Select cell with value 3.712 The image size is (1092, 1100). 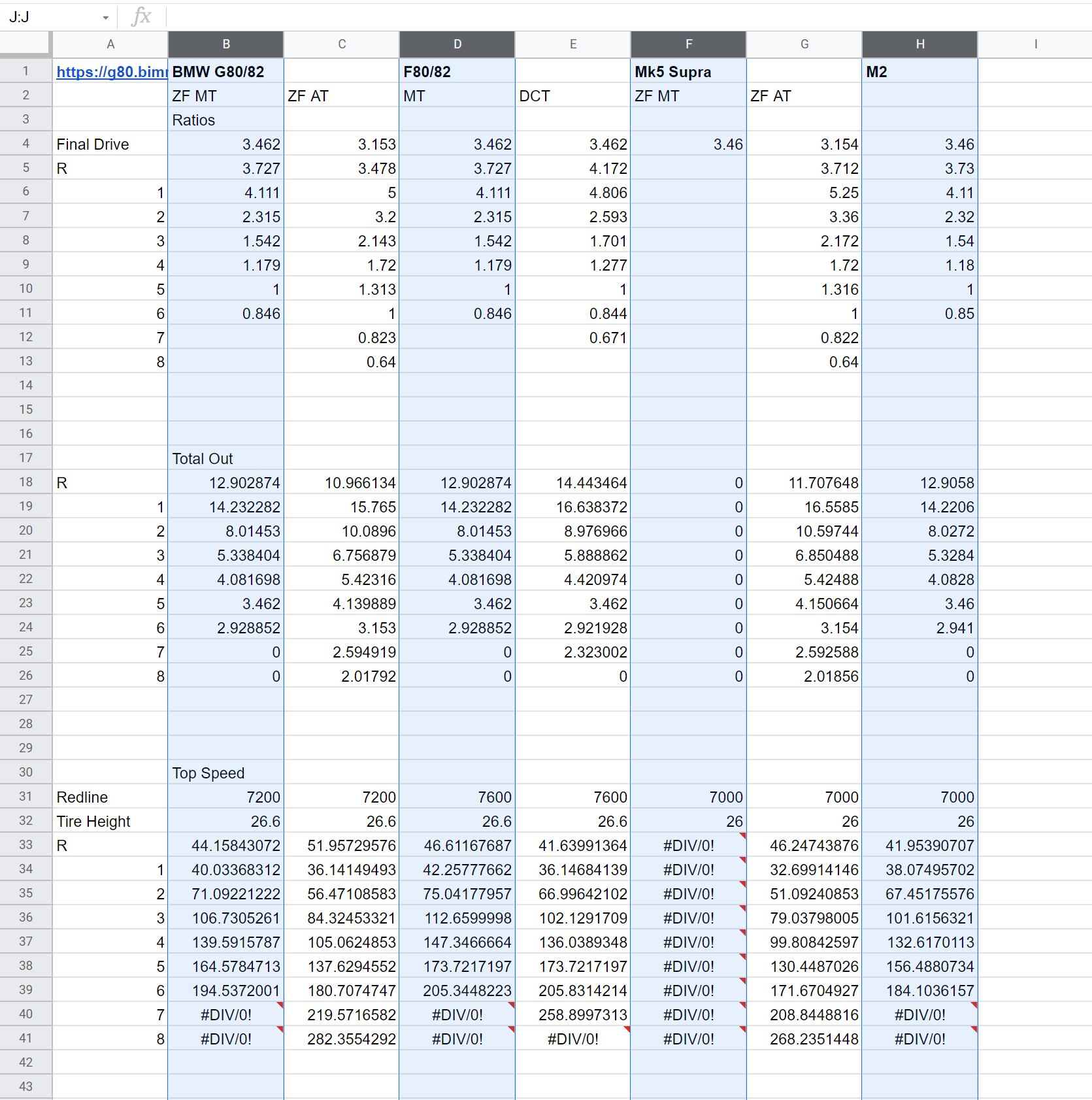click(x=804, y=168)
